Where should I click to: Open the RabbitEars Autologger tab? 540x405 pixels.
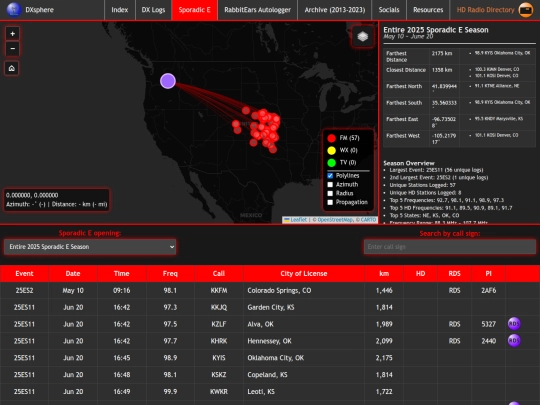(x=258, y=10)
